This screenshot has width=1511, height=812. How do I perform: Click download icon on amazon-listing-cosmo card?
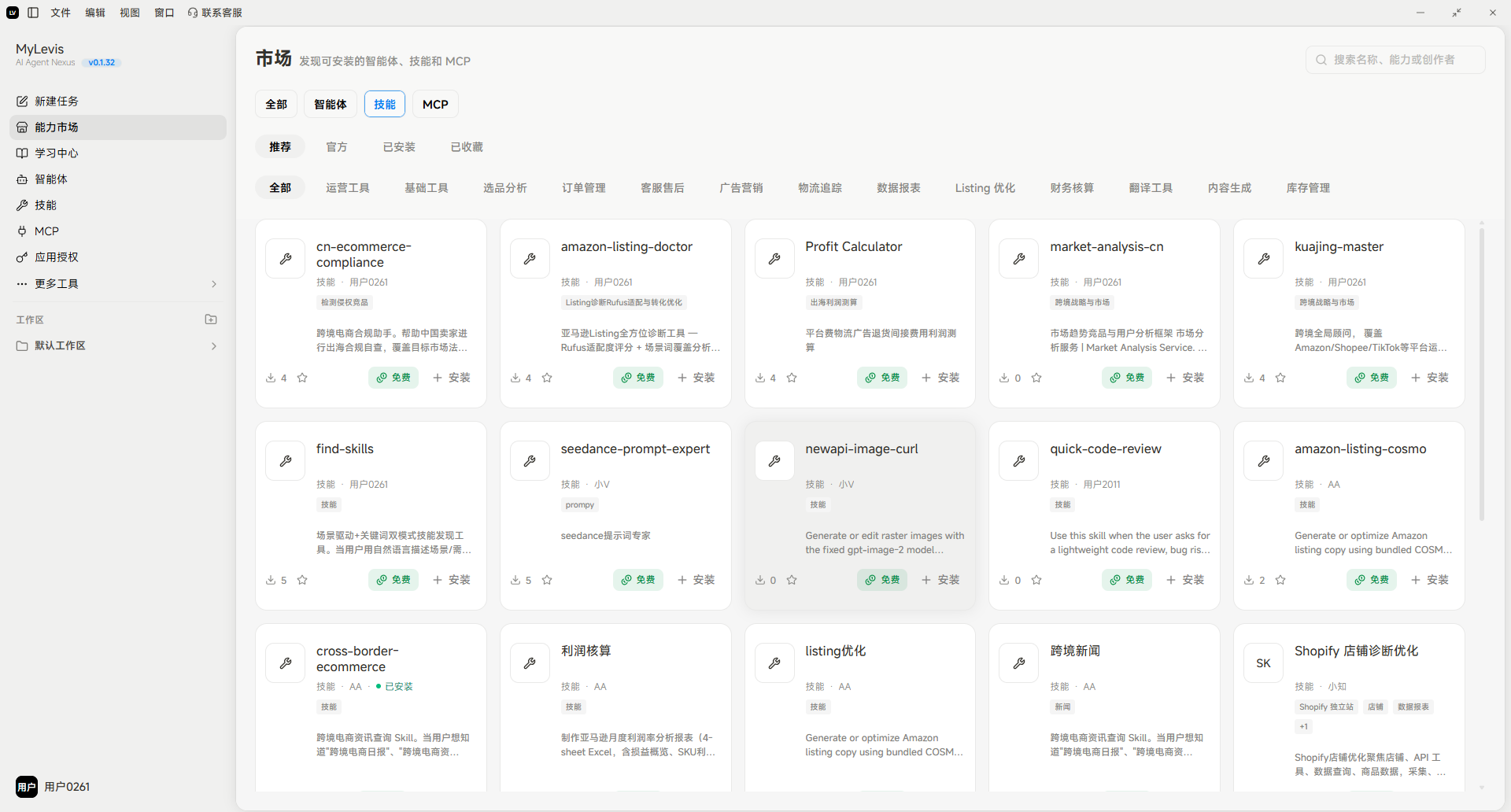1249,580
